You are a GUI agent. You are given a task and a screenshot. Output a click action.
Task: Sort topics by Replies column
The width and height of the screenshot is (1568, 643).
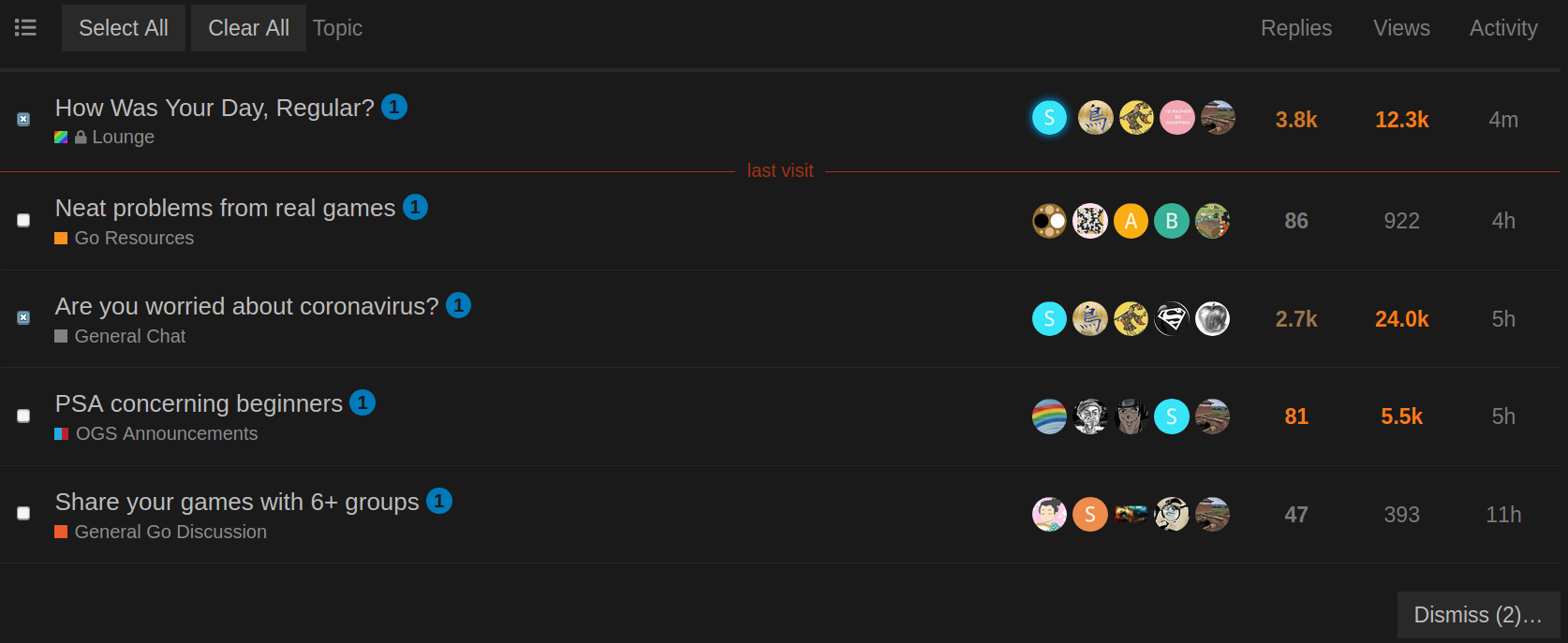1295,28
